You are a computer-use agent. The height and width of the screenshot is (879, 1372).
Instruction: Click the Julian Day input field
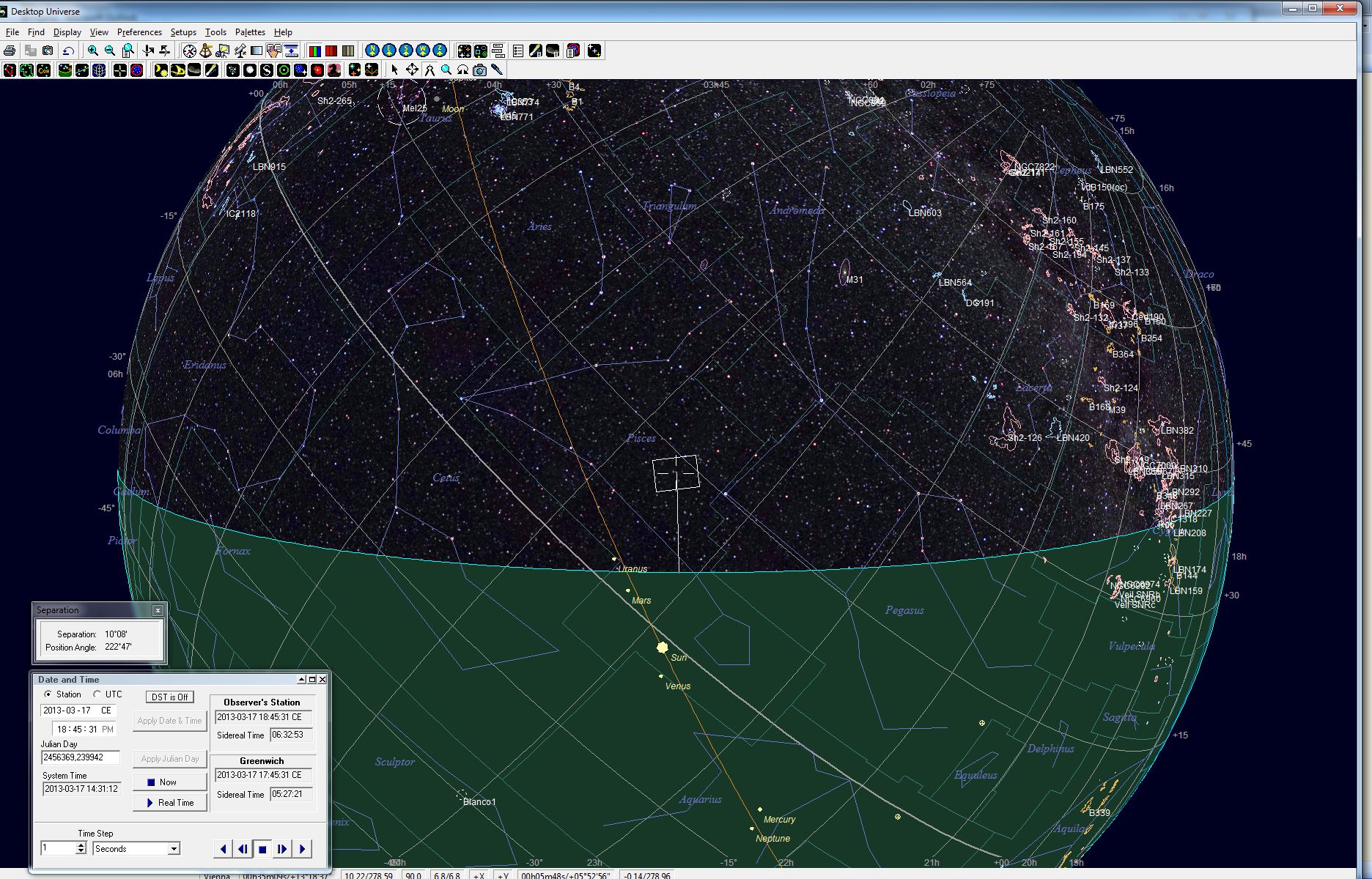tap(80, 757)
